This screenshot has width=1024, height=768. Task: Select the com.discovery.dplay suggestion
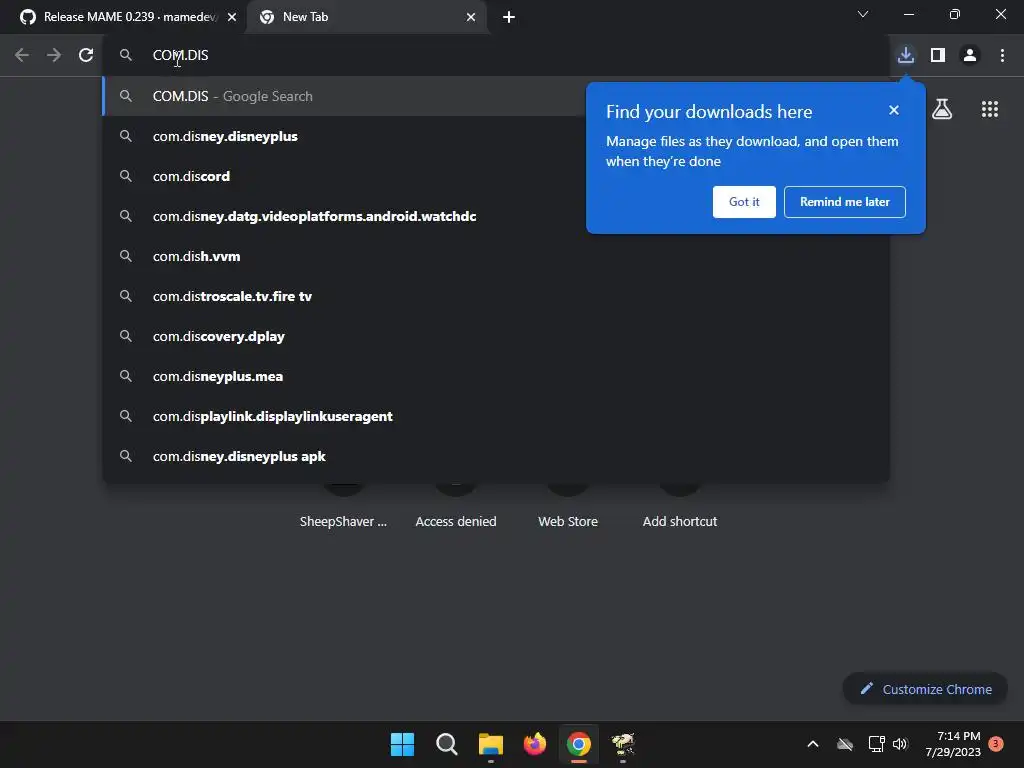click(496, 336)
